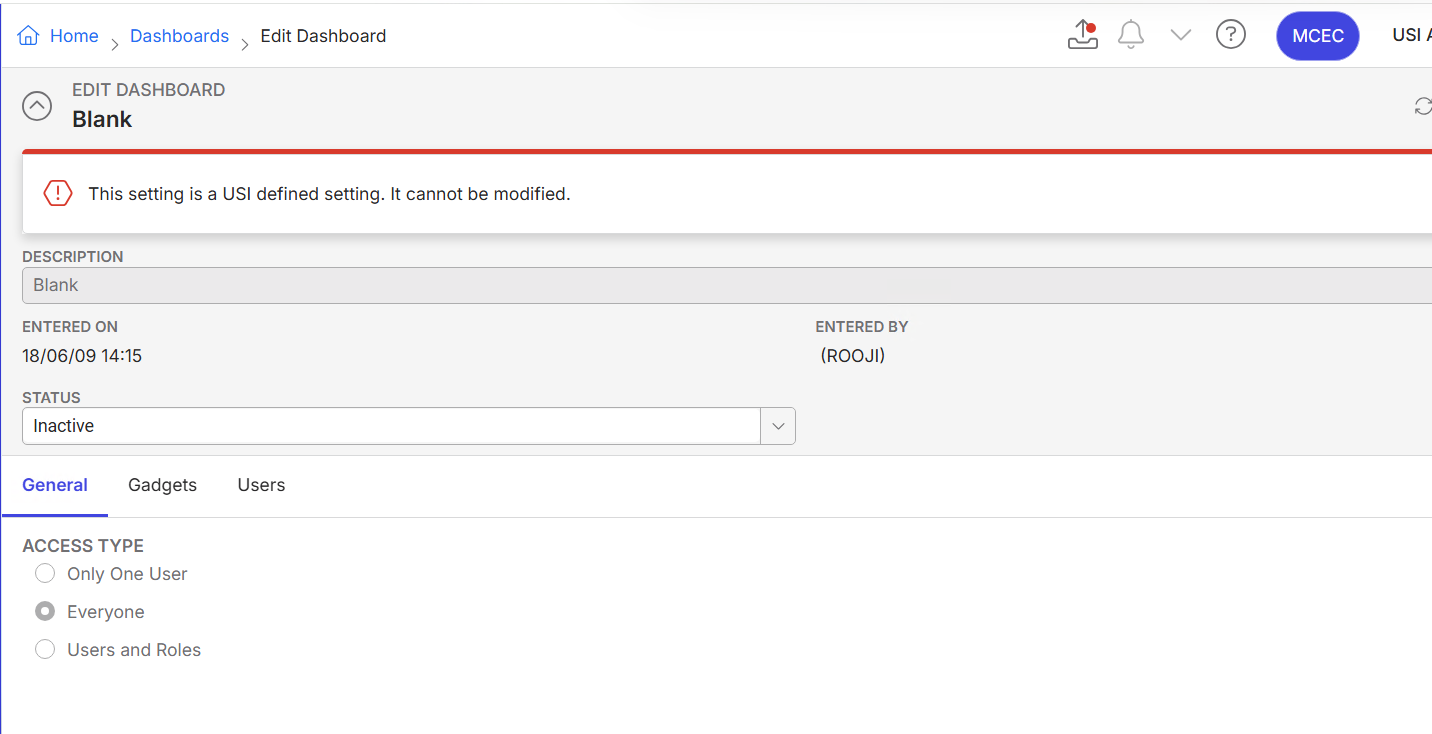This screenshot has height=734, width=1432.
Task: Choose the Users and Roles option
Action: (45, 650)
